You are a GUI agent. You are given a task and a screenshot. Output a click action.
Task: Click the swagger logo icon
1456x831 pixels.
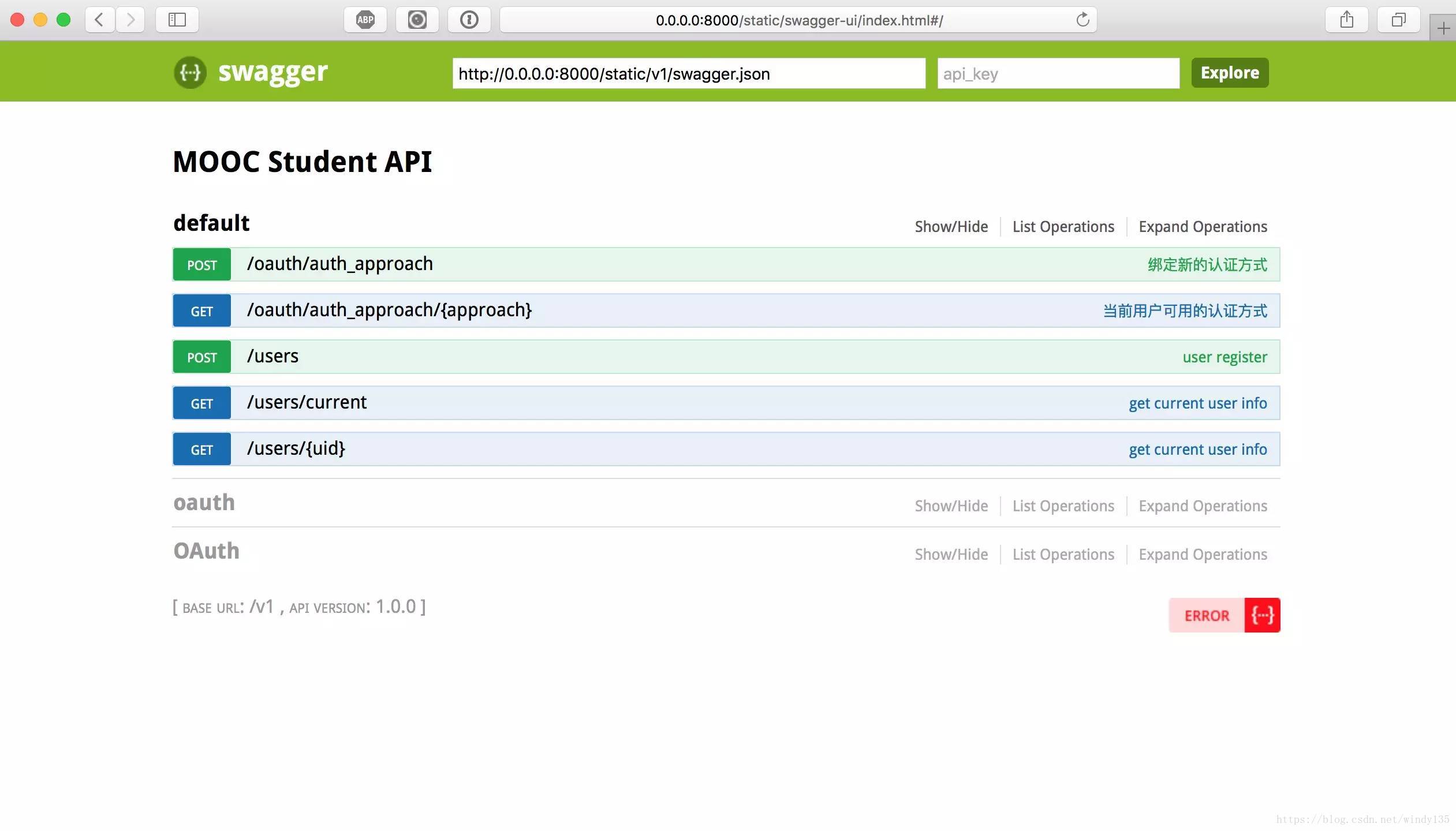coord(190,73)
